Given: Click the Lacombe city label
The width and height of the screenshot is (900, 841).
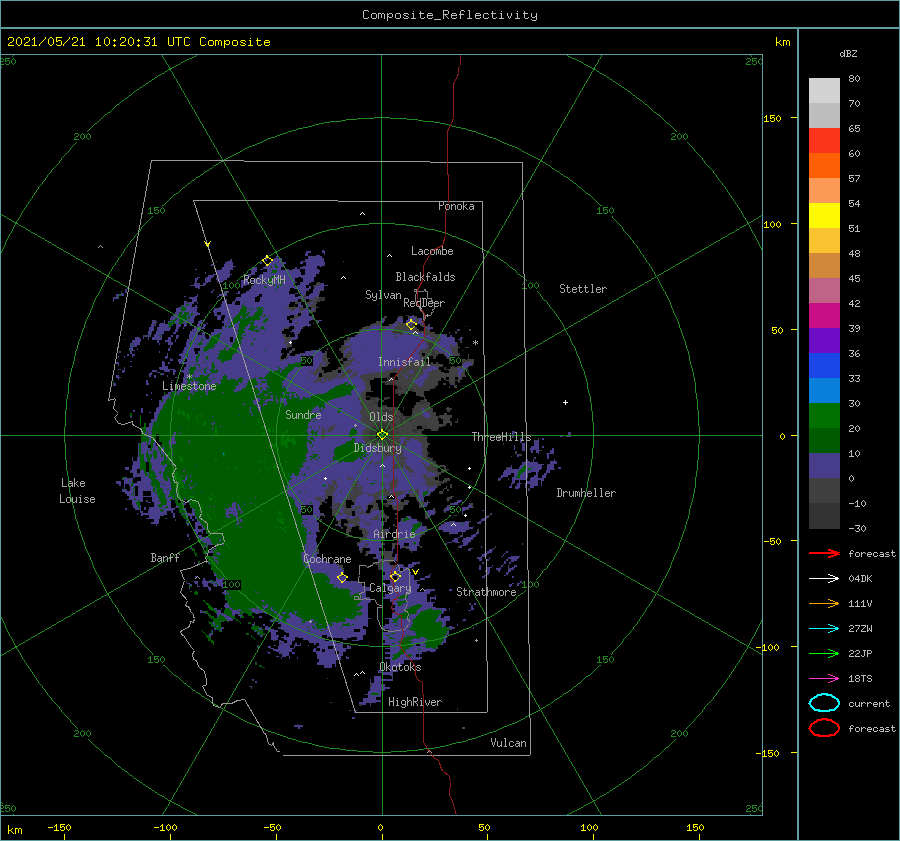Looking at the screenshot, I should click(x=432, y=251).
